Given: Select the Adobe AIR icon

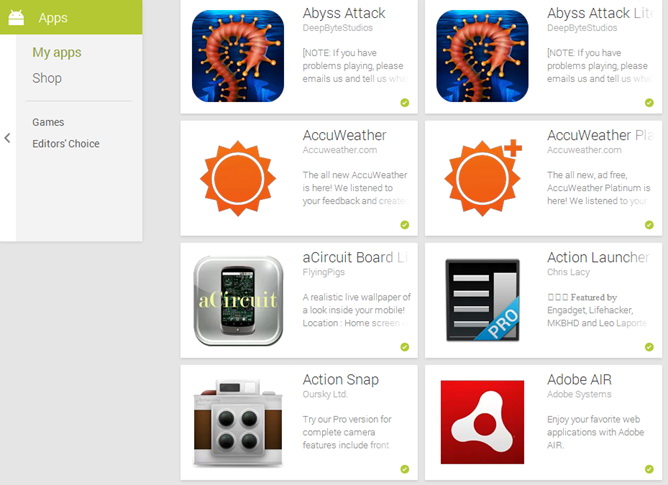Looking at the screenshot, I should 482,422.
